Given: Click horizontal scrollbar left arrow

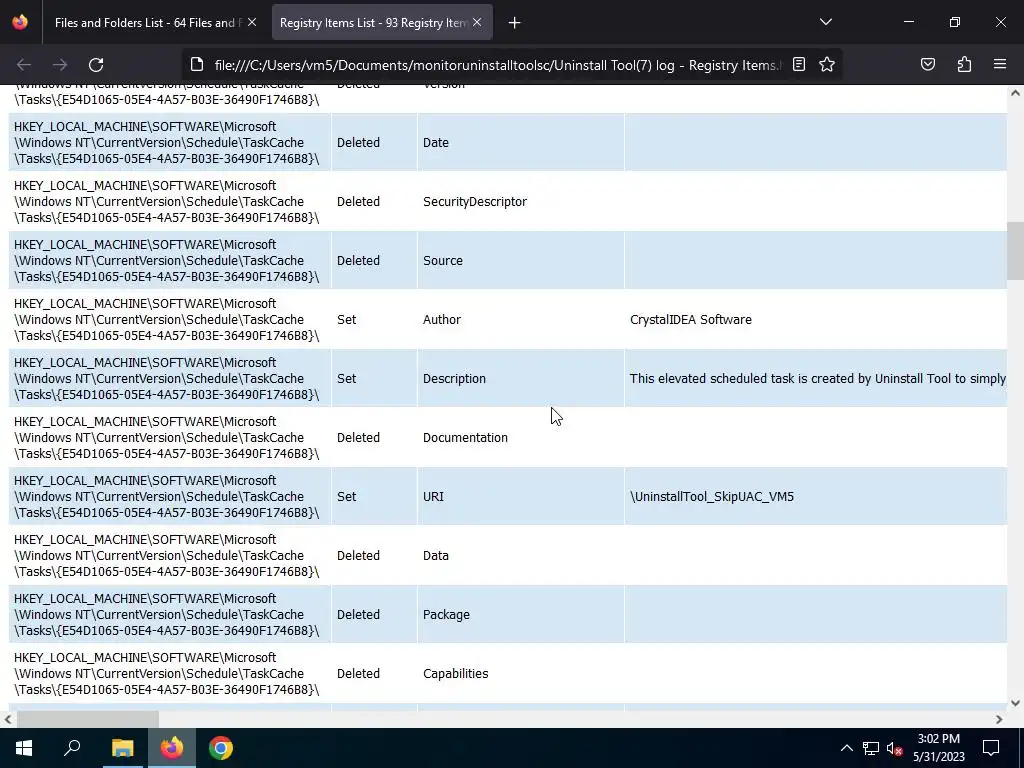Looking at the screenshot, I should [8, 719].
